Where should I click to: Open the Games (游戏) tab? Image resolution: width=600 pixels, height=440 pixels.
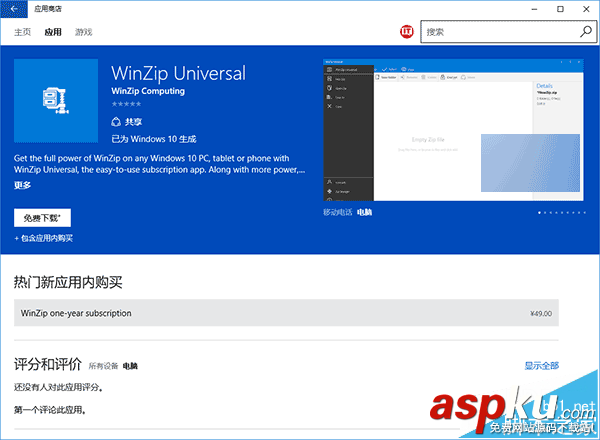(83, 32)
